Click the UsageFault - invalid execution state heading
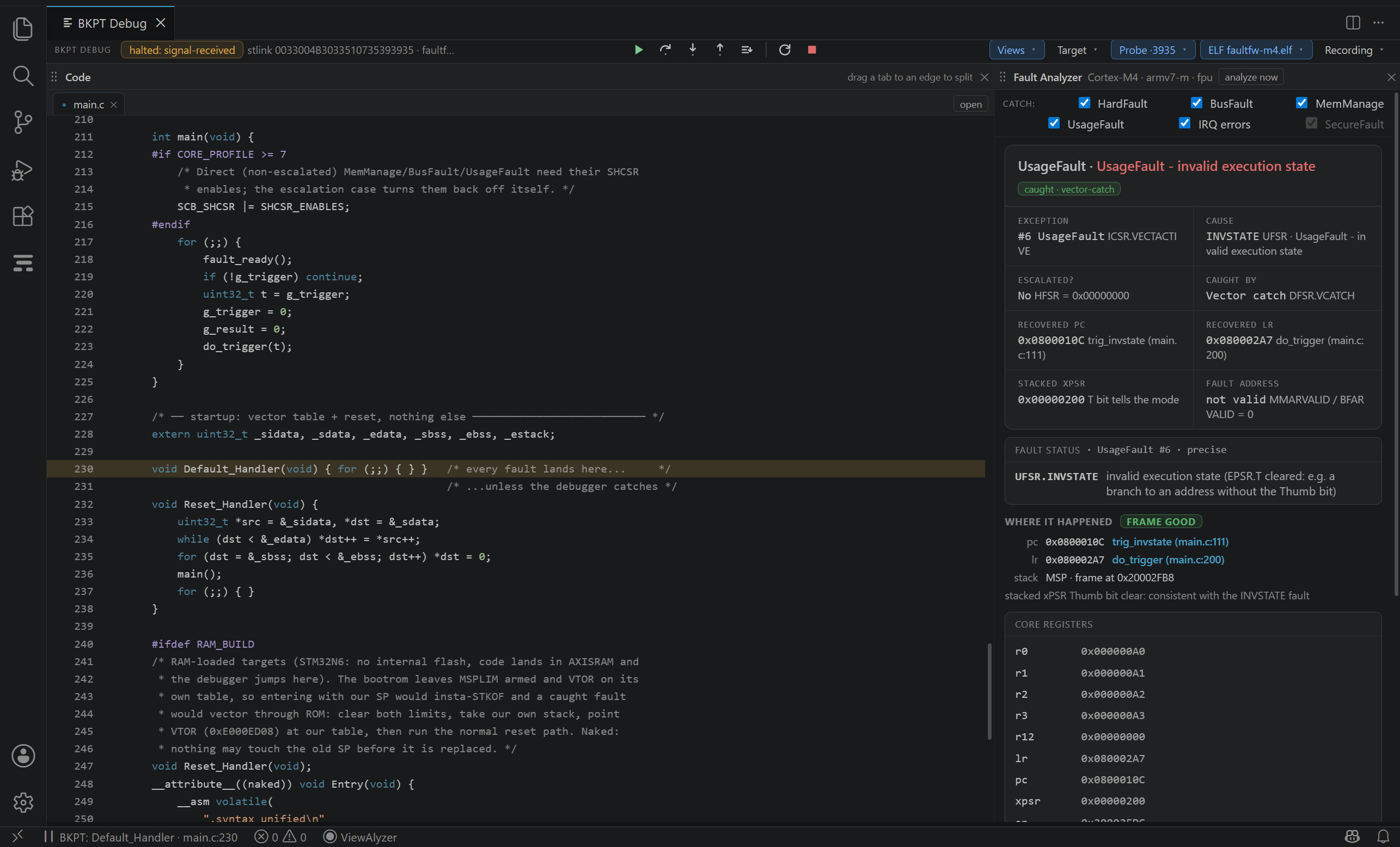 coord(1206,166)
